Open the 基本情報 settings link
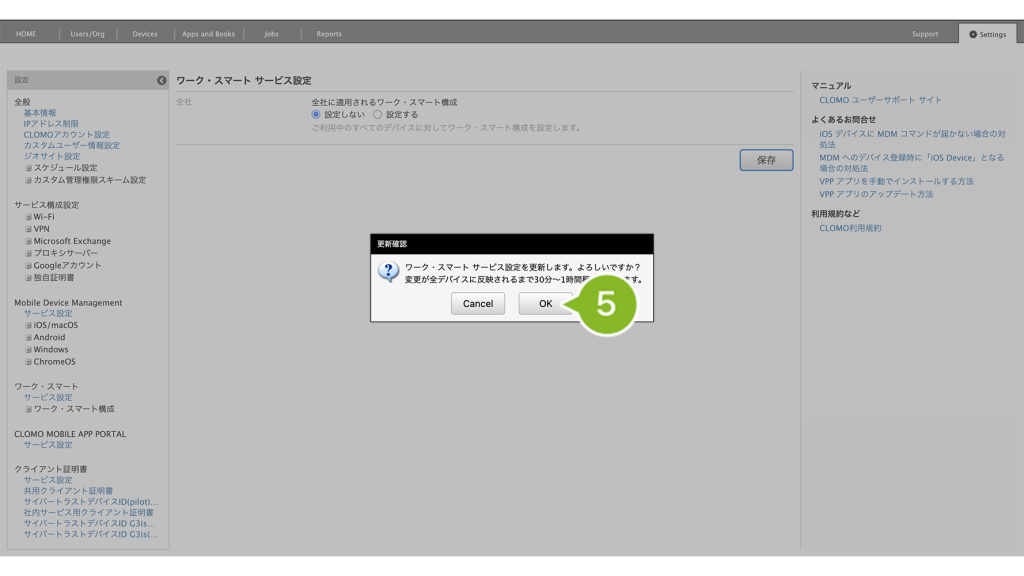 pos(40,113)
